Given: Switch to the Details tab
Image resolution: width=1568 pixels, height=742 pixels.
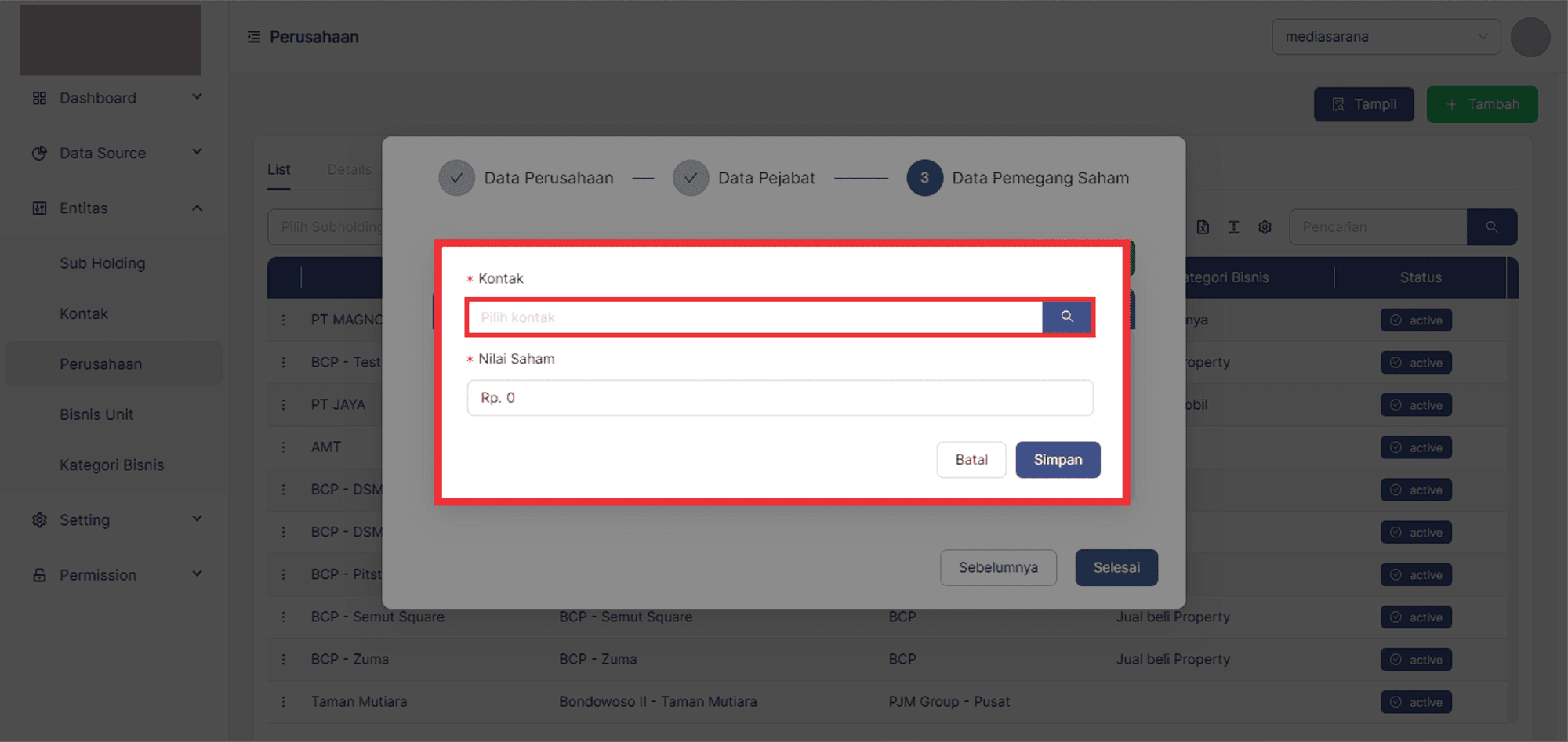Looking at the screenshot, I should [x=349, y=169].
